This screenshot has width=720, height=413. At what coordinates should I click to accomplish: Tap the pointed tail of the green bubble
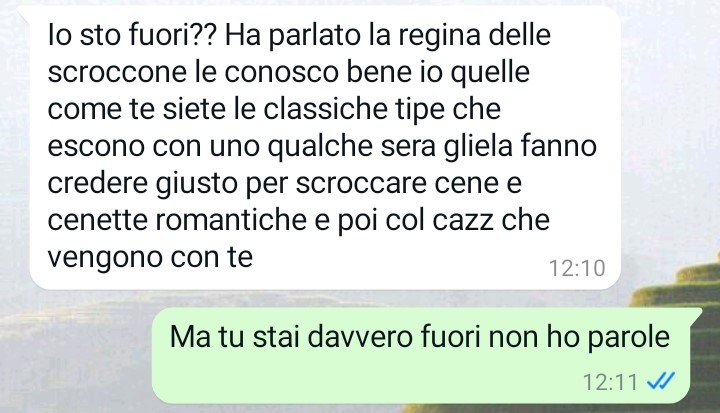pyautogui.click(x=696, y=315)
